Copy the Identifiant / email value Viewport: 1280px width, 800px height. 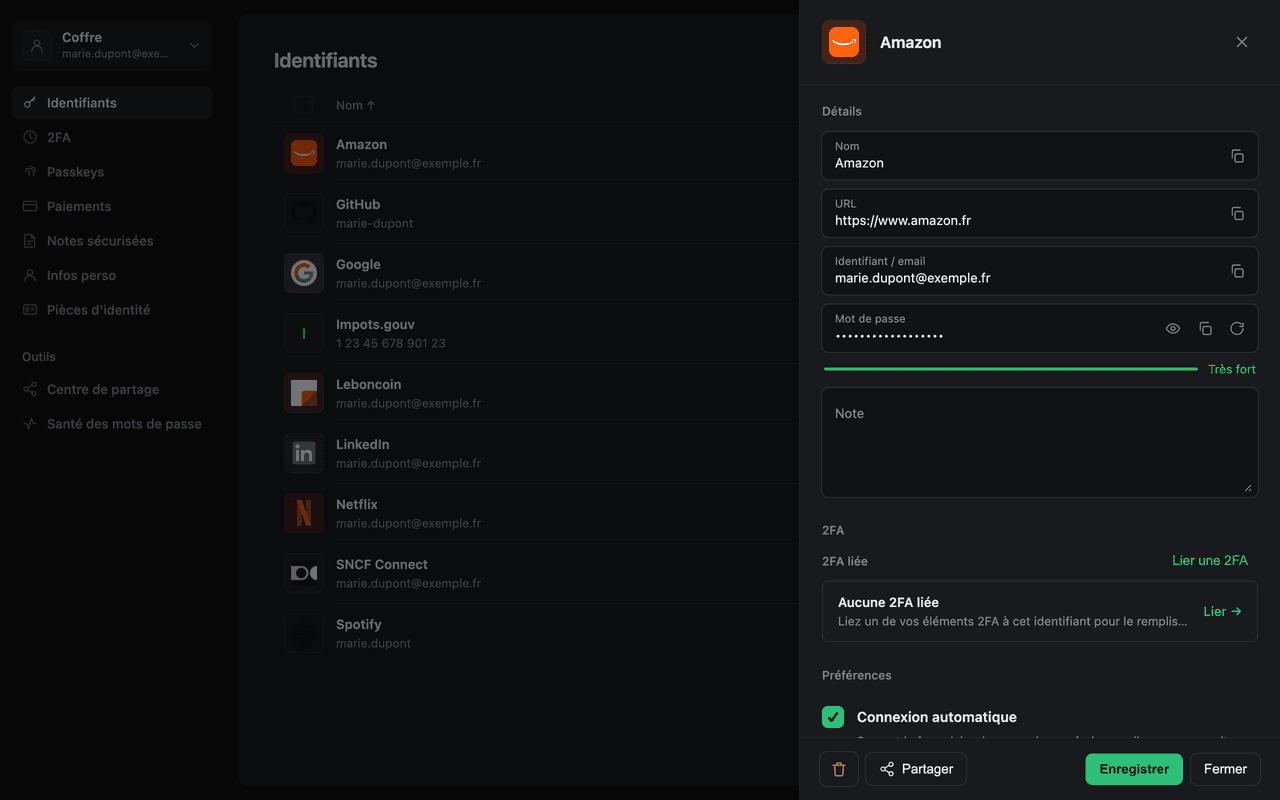1237,271
